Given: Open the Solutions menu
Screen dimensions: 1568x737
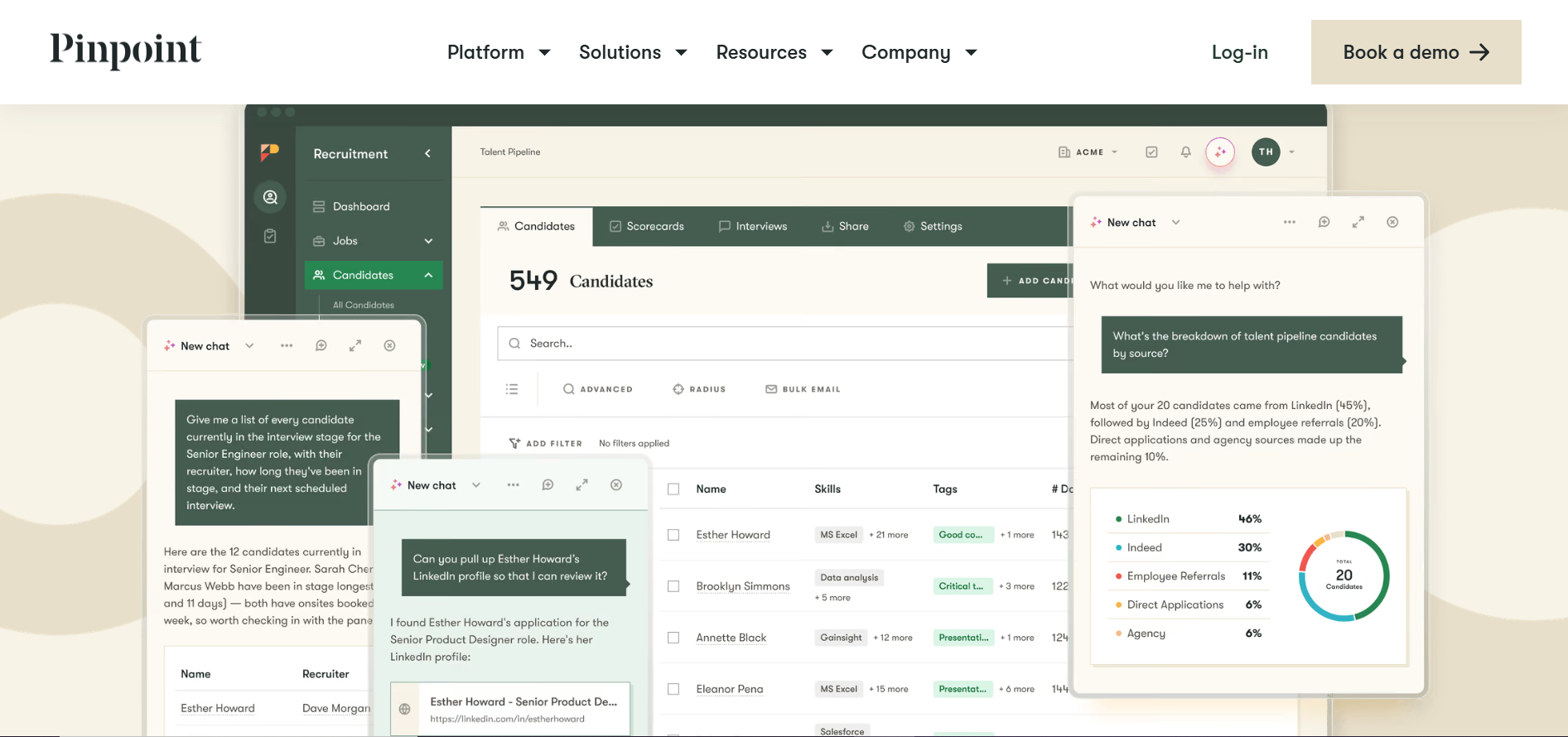Looking at the screenshot, I should [x=633, y=52].
